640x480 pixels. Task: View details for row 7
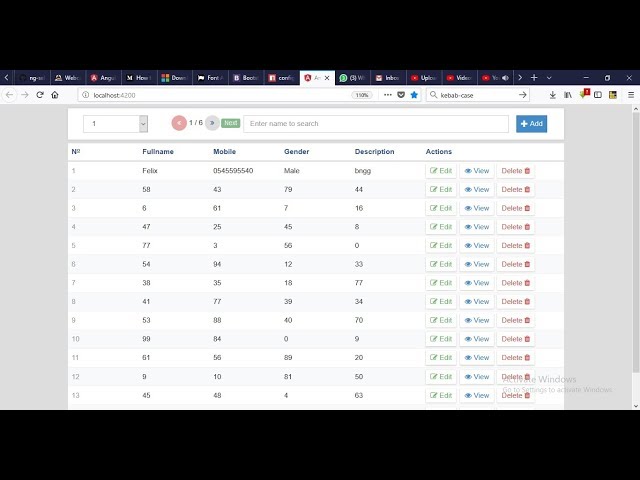click(x=477, y=283)
